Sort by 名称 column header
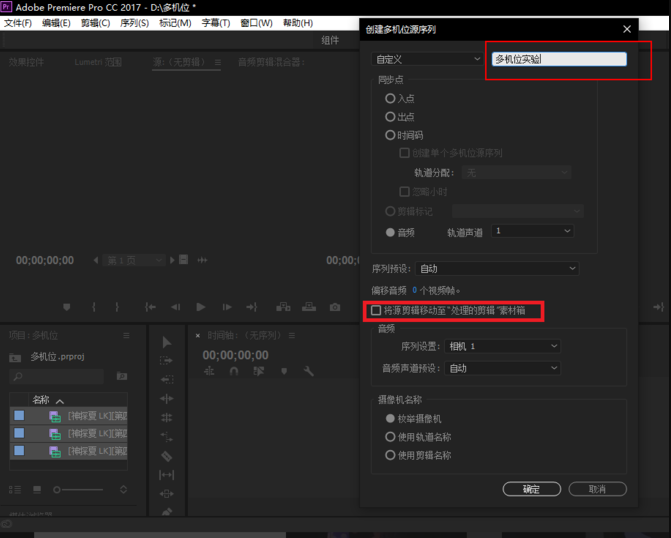Viewport: 671px width, 538px height. [x=41, y=400]
